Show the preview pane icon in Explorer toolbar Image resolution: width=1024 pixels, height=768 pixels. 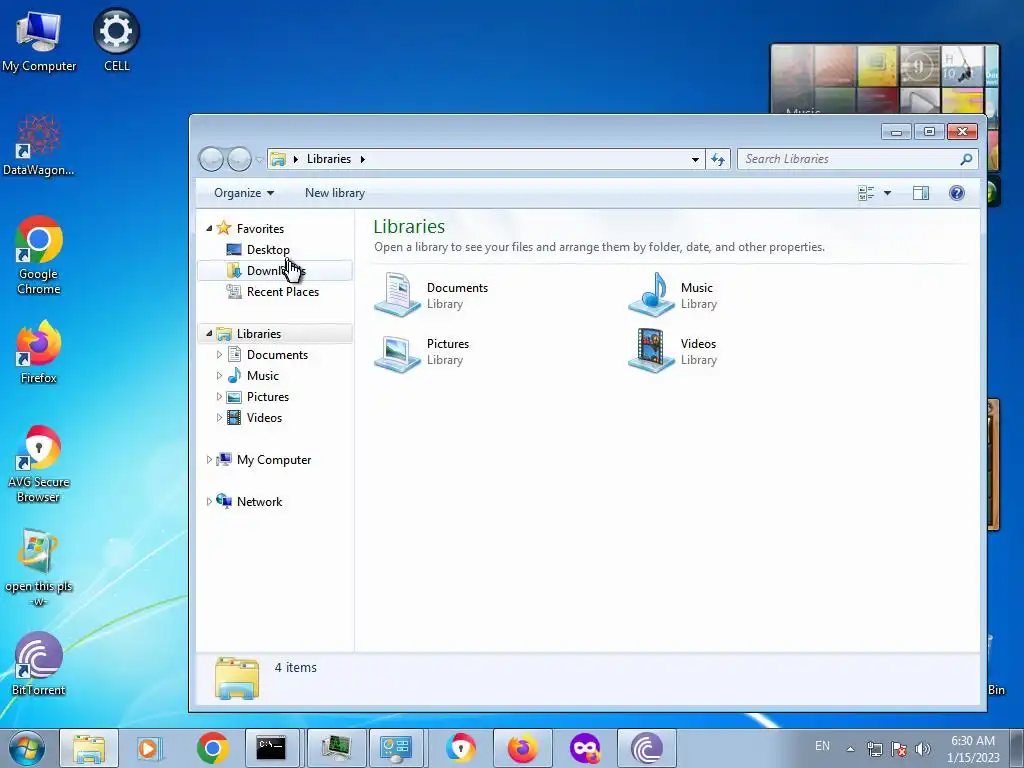click(x=921, y=193)
